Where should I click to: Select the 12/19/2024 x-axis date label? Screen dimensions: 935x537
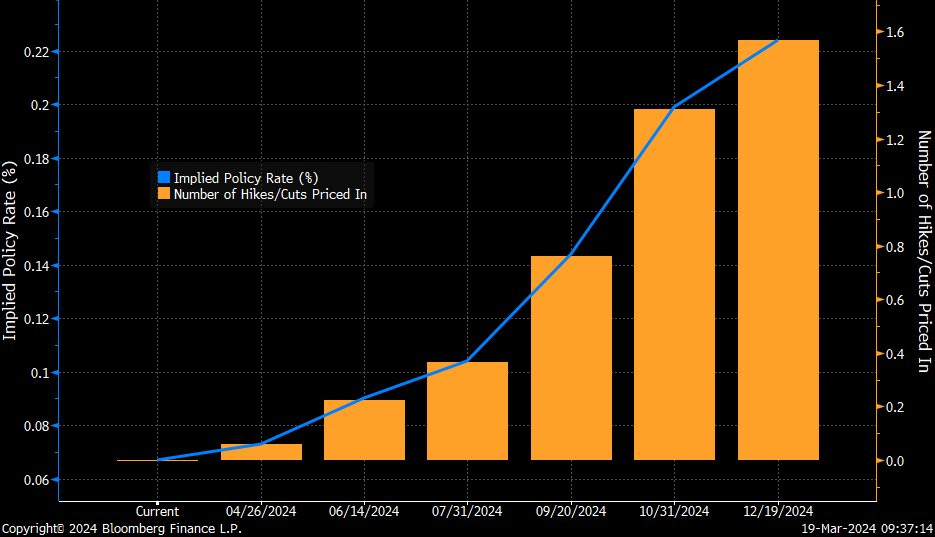[x=778, y=511]
